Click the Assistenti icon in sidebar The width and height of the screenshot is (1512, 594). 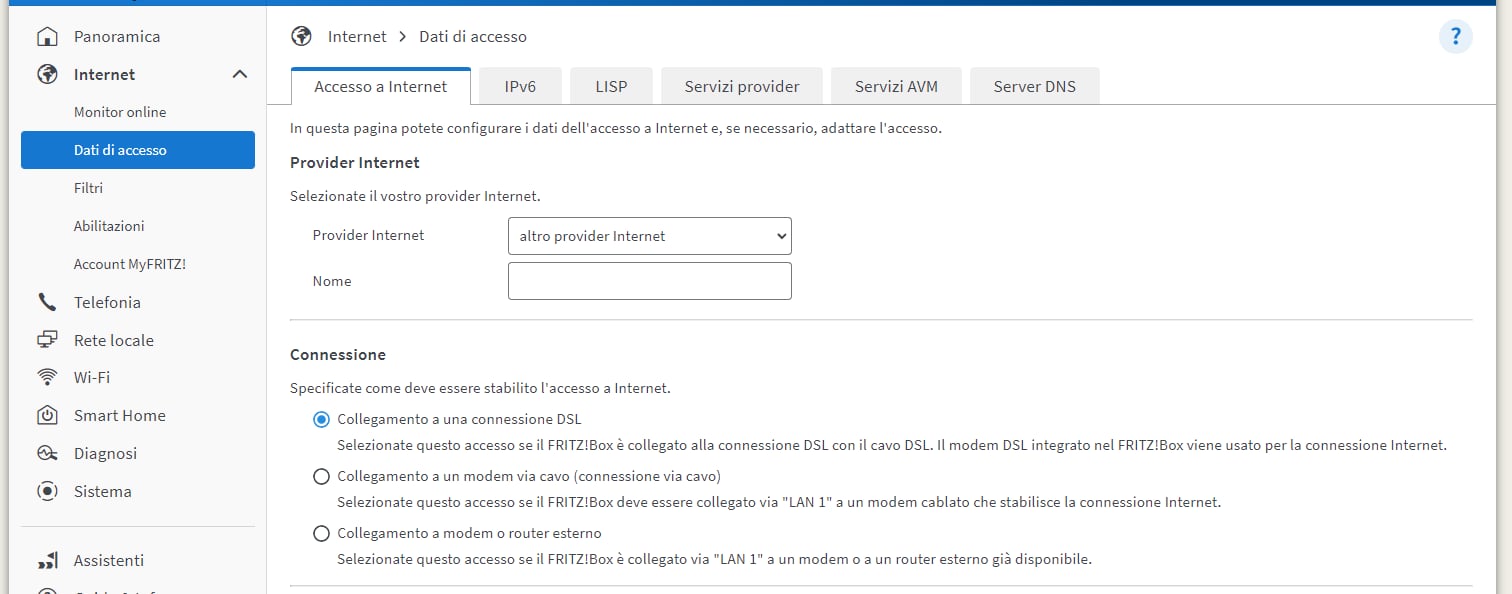tap(47, 560)
